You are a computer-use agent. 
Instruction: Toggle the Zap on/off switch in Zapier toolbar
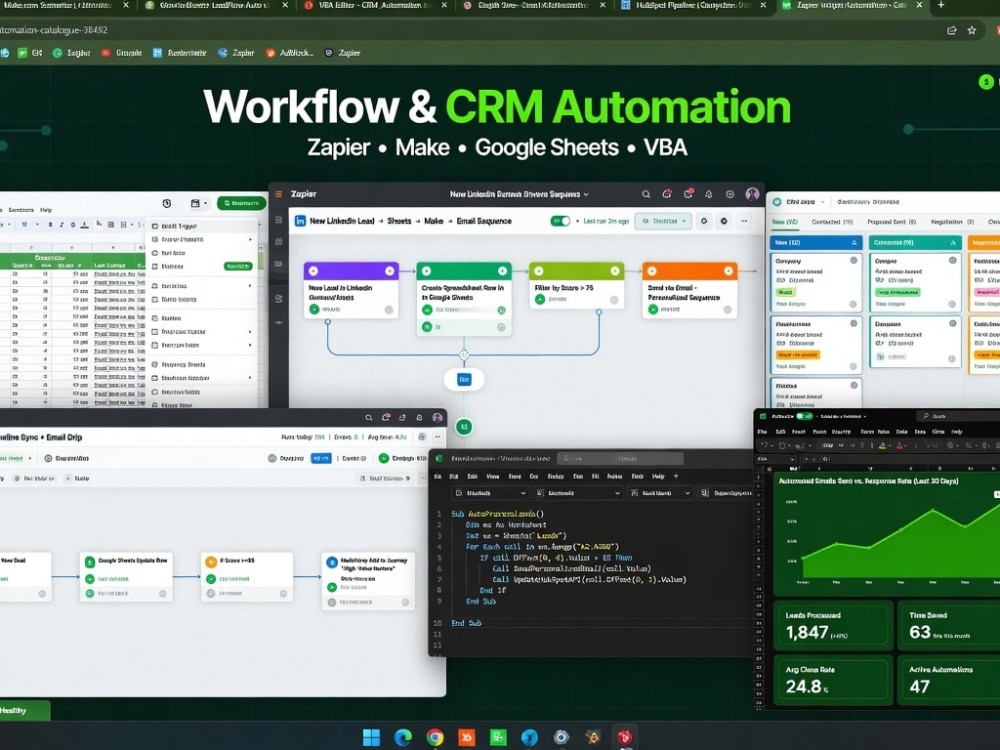(560, 221)
